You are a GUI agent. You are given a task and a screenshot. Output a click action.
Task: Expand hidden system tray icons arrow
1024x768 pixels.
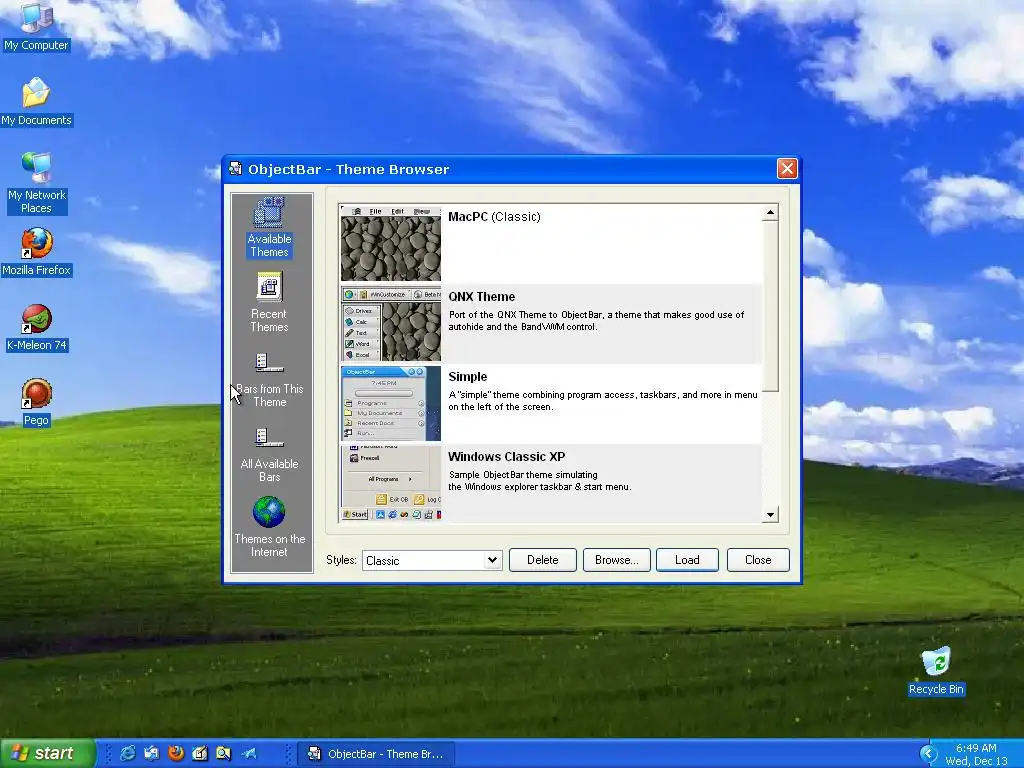tap(928, 754)
